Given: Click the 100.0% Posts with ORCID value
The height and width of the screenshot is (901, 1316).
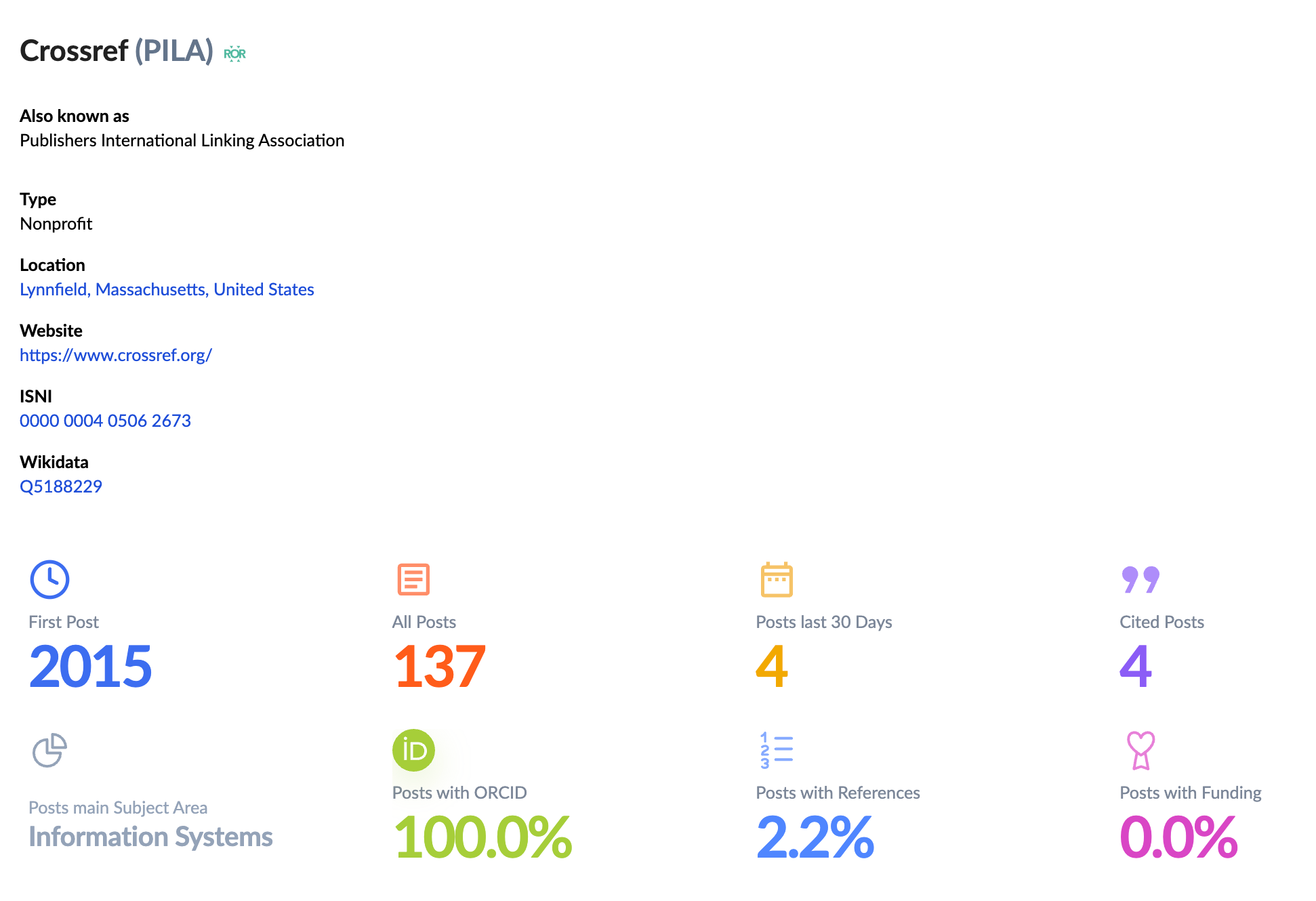Looking at the screenshot, I should click(482, 837).
